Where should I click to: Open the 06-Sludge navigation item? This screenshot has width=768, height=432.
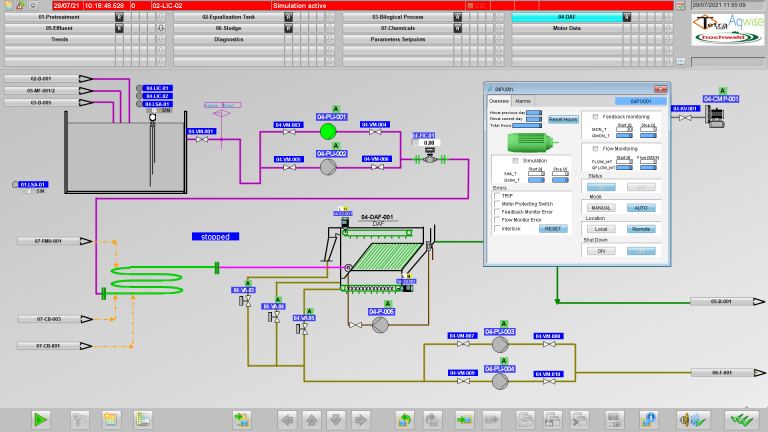tap(228, 28)
